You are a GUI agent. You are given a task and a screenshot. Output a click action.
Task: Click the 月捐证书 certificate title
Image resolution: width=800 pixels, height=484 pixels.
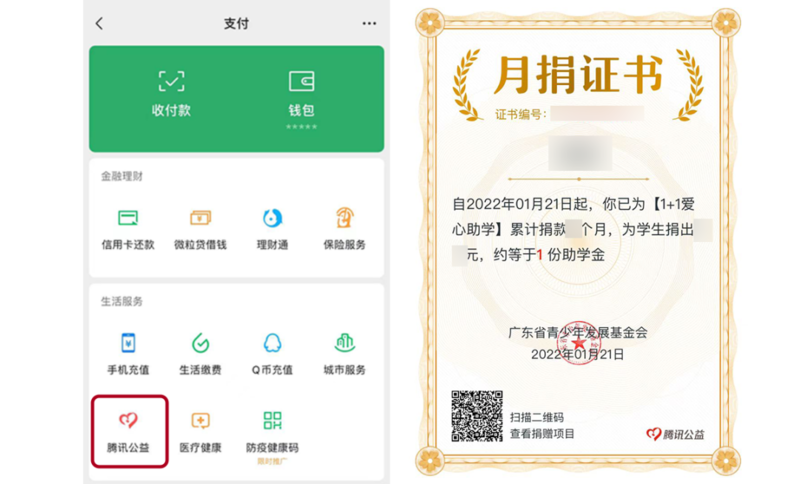(576, 76)
